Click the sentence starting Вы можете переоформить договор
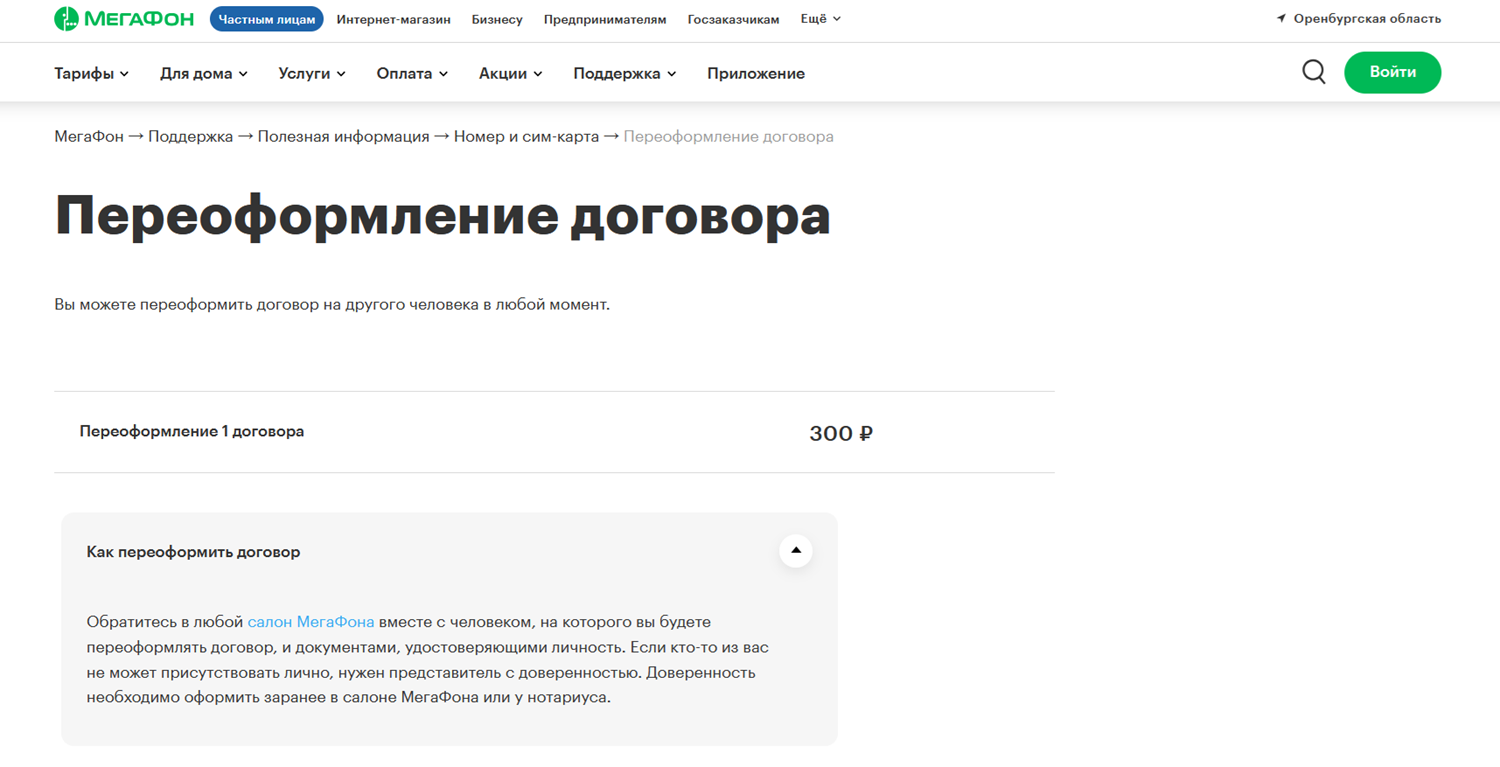This screenshot has width=1500, height=767. [332, 304]
